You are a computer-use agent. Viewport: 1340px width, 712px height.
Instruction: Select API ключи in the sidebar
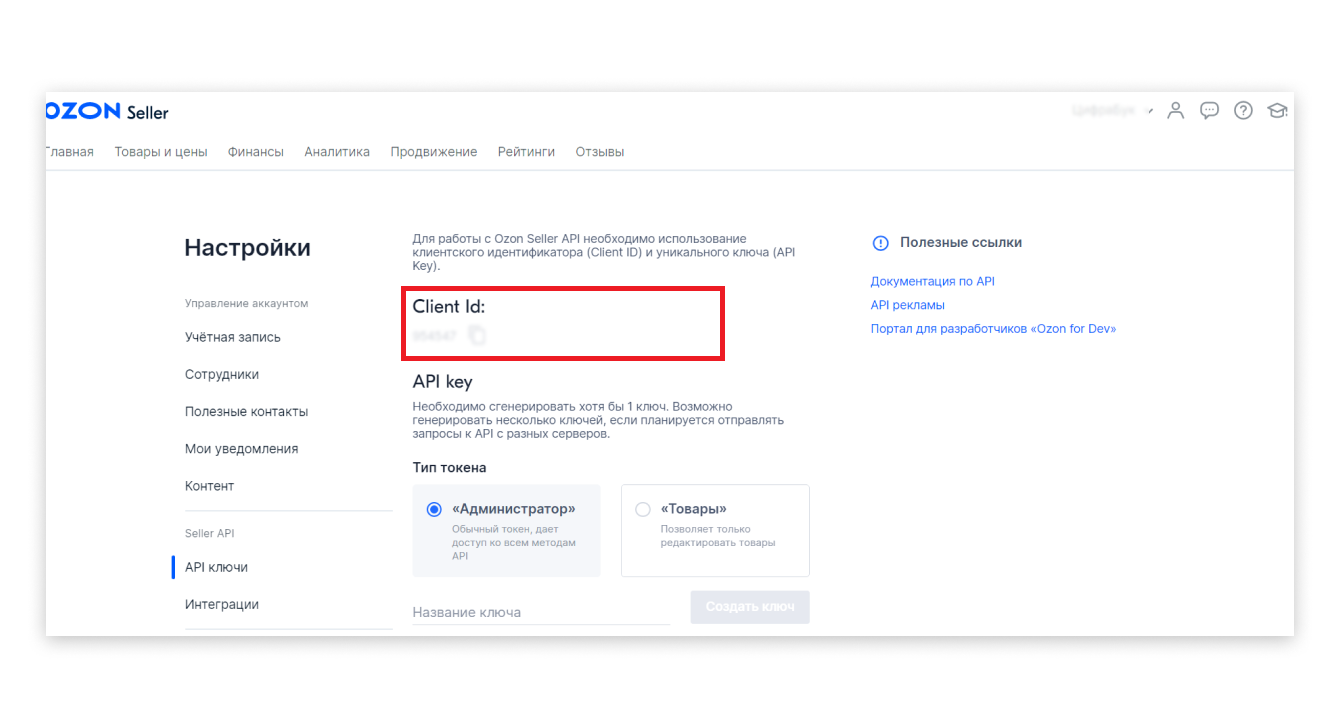click(217, 567)
